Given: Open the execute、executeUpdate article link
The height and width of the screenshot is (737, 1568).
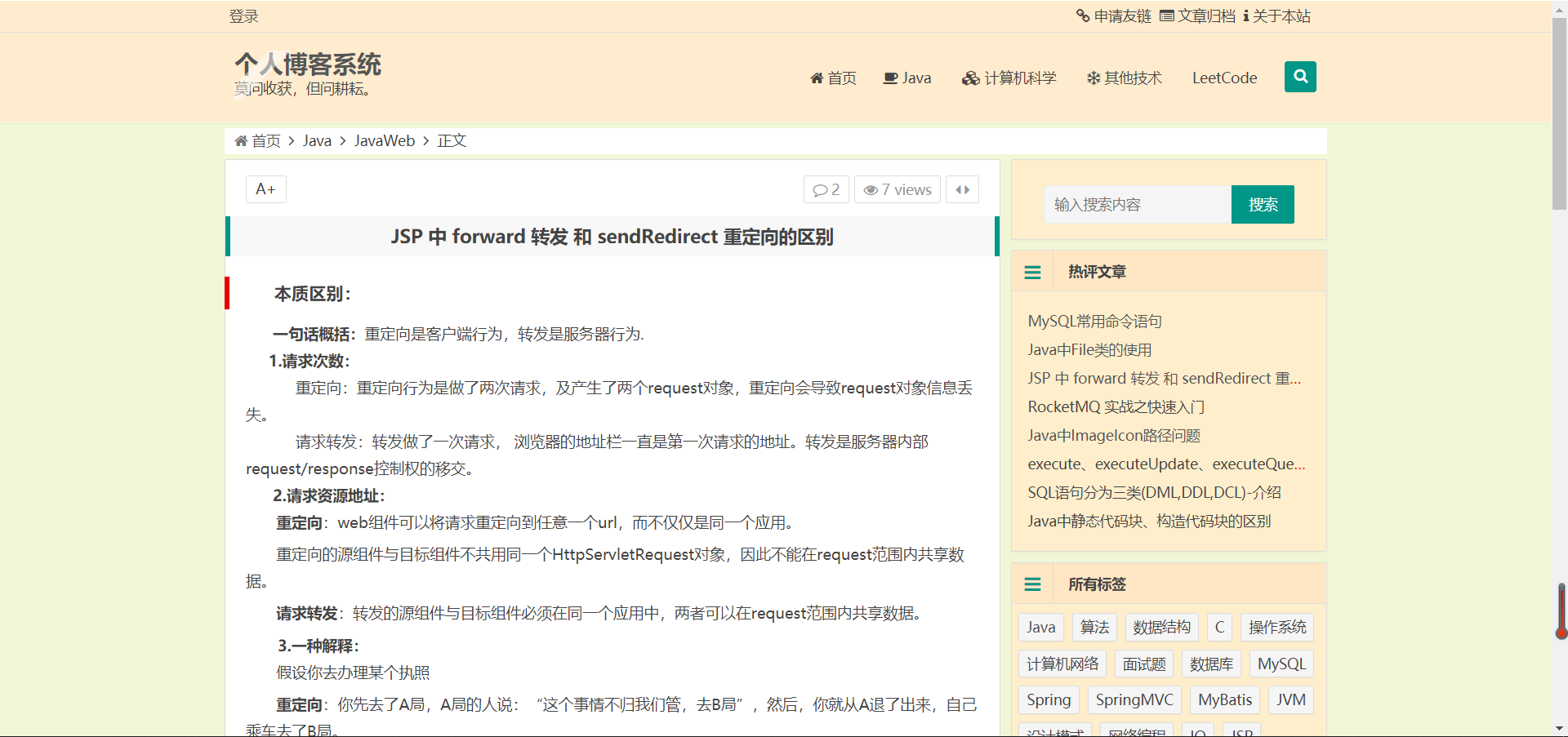Looking at the screenshot, I should click(1166, 464).
